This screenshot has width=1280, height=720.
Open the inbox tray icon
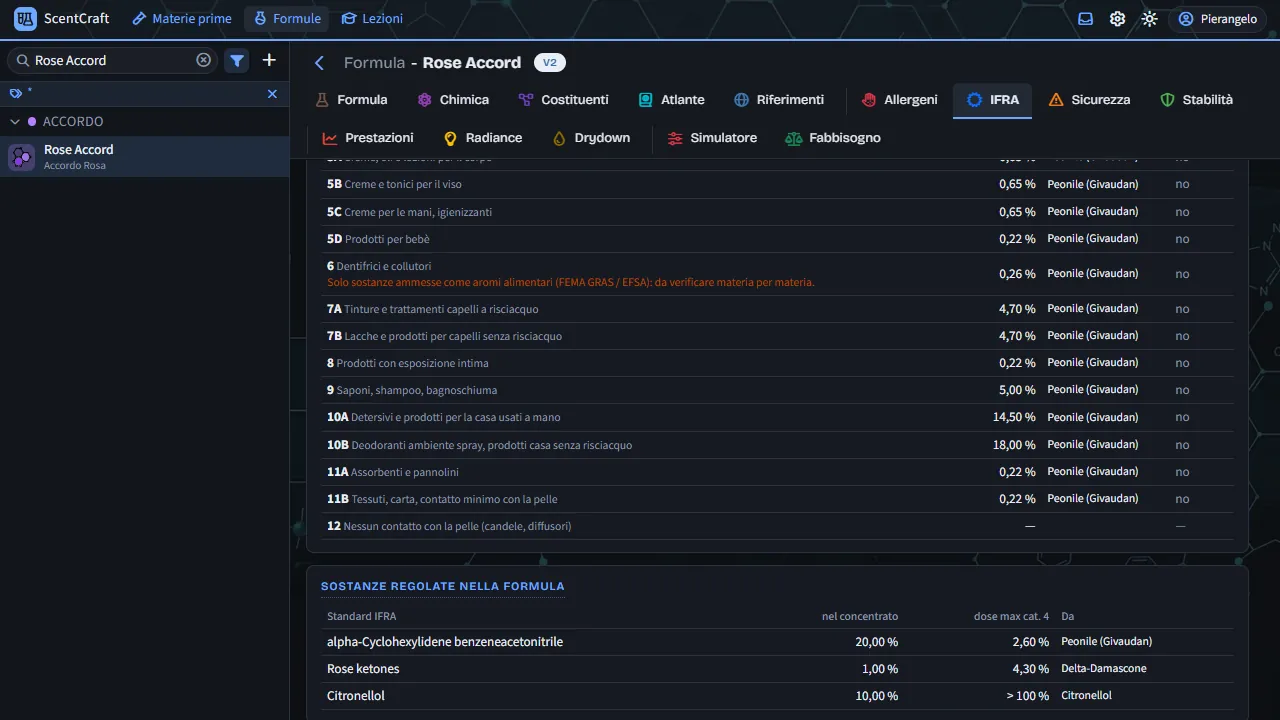(1086, 19)
